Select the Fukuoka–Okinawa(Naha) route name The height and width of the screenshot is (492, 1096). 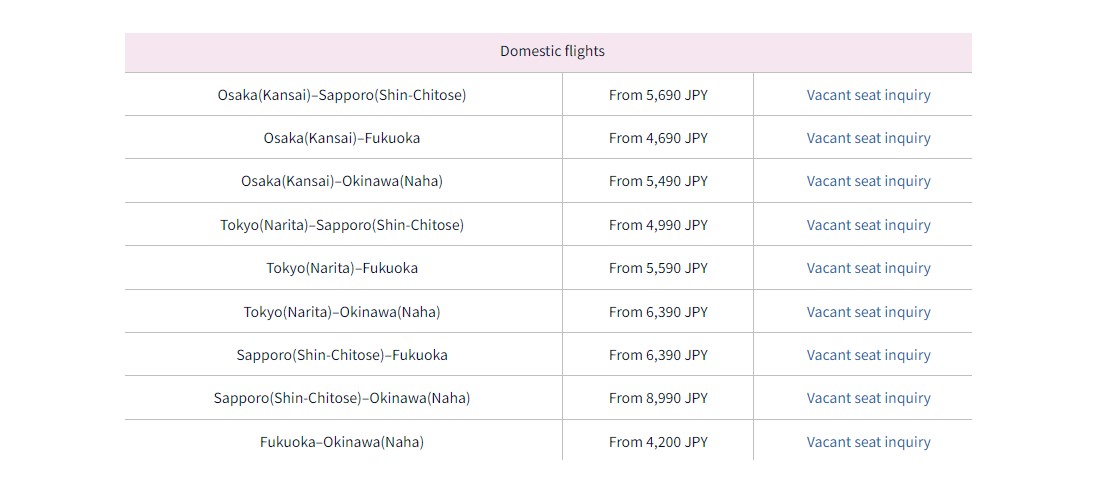(x=342, y=442)
